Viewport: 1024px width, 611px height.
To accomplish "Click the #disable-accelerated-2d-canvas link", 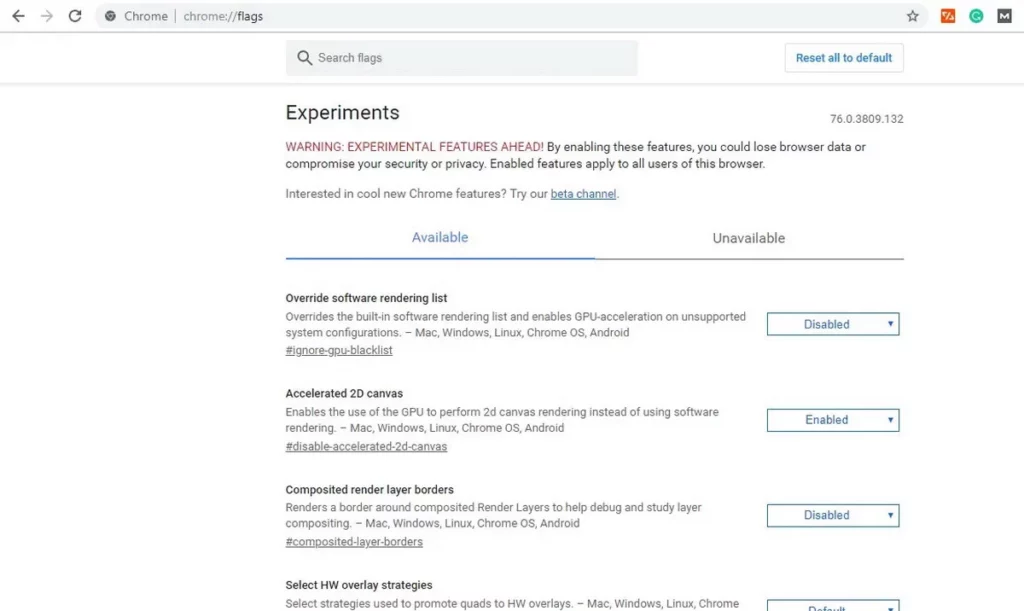I will (366, 446).
